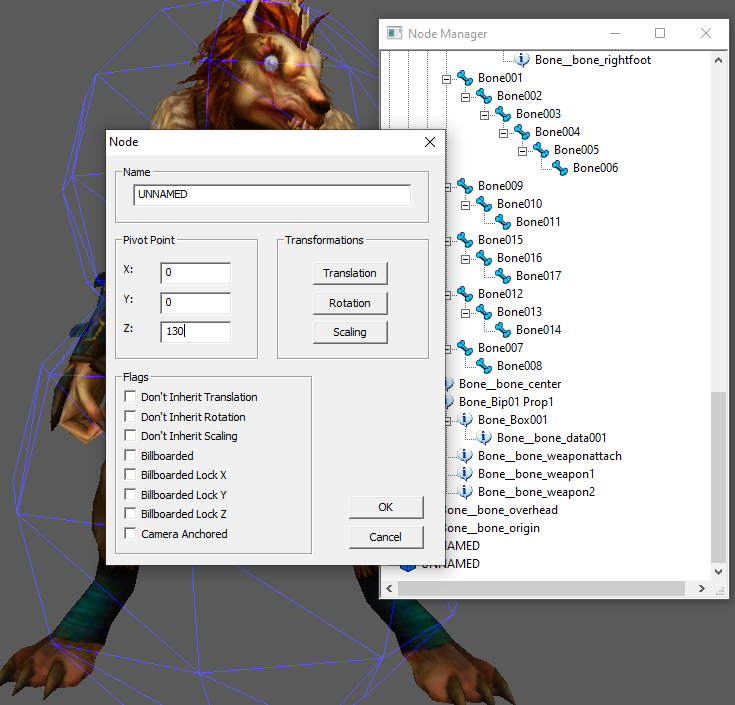The height and width of the screenshot is (705, 735).
Task: Click the node Name text field
Action: click(272, 195)
